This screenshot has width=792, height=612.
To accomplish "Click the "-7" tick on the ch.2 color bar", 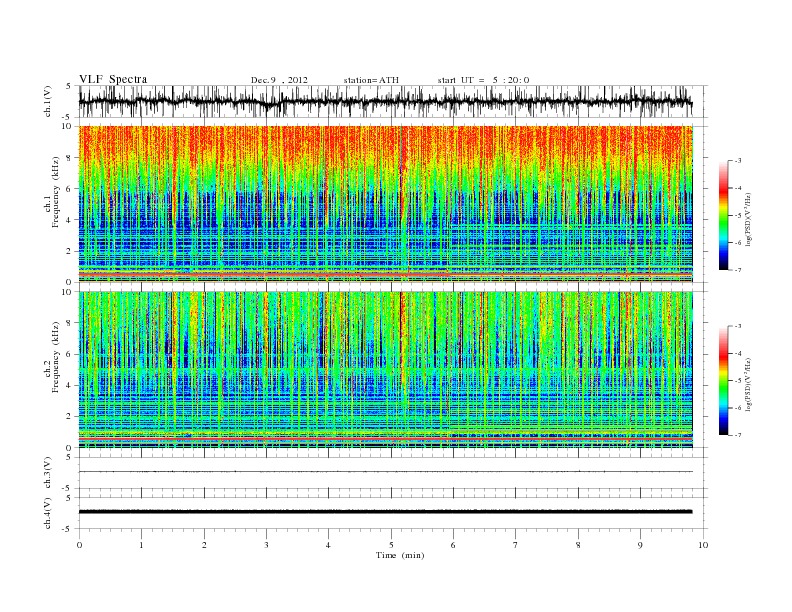I will [x=738, y=435].
